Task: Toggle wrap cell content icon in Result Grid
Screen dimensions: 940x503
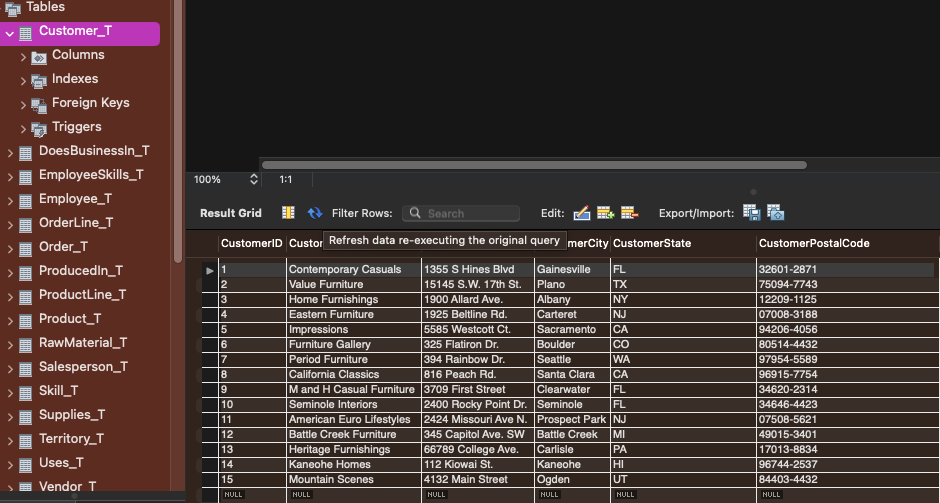Action: click(x=288, y=213)
